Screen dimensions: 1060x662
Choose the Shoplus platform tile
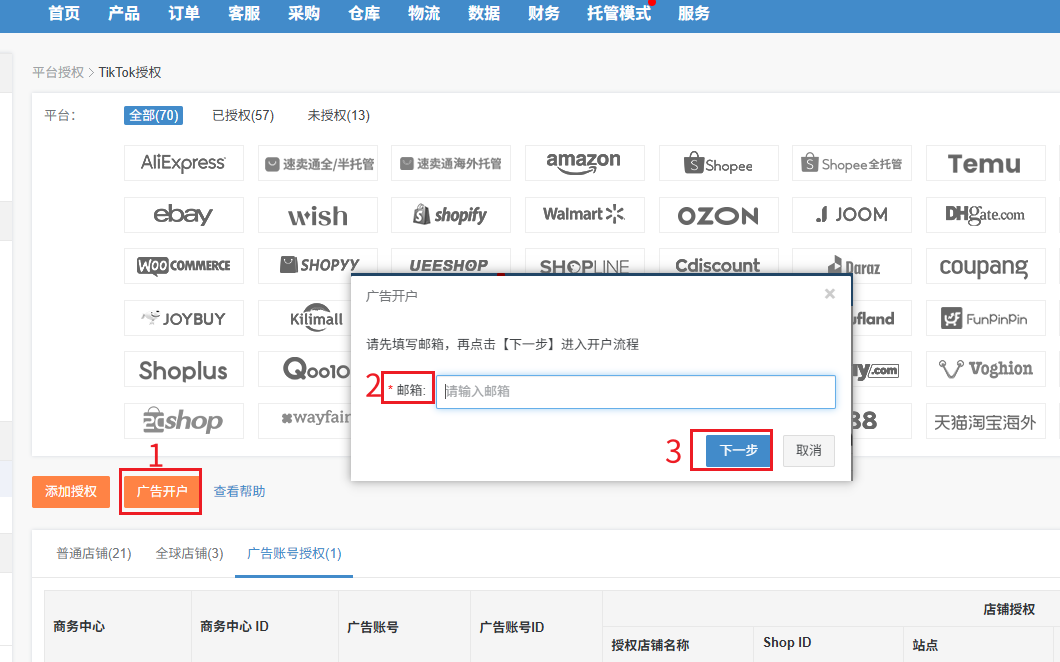tap(183, 369)
